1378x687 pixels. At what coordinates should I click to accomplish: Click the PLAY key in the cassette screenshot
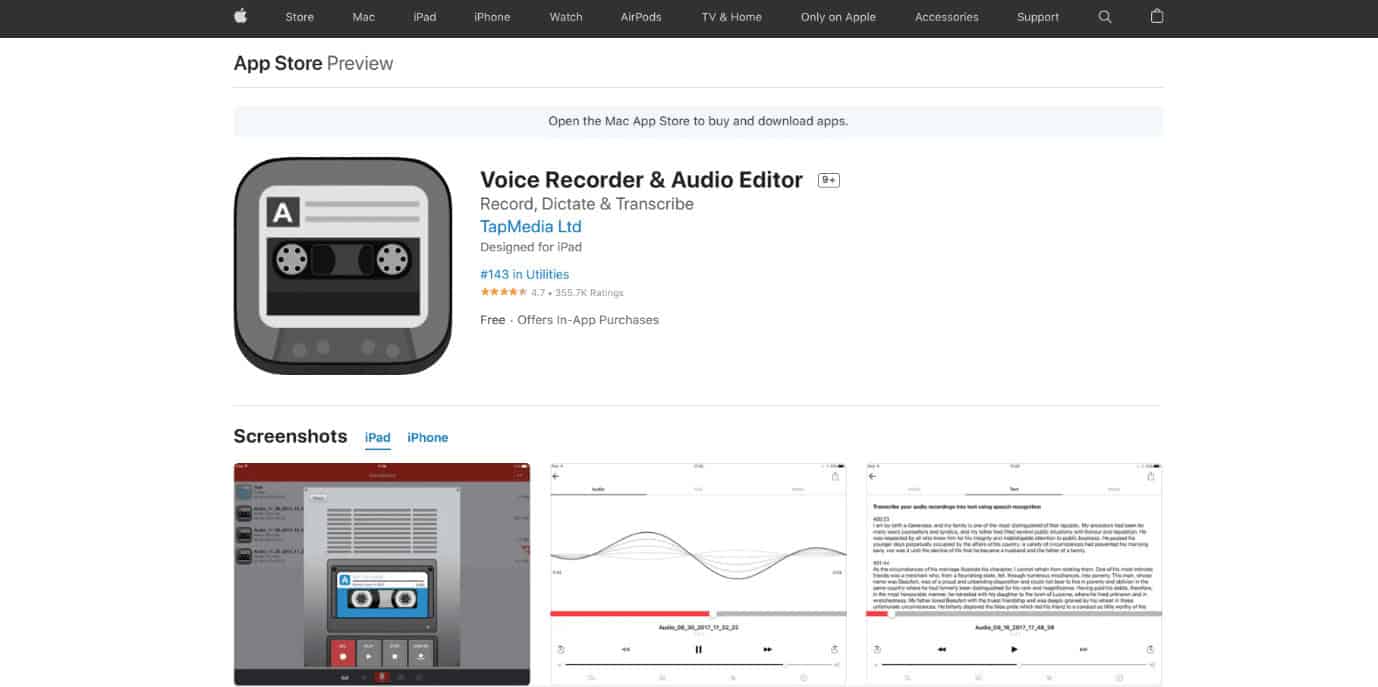[x=367, y=652]
